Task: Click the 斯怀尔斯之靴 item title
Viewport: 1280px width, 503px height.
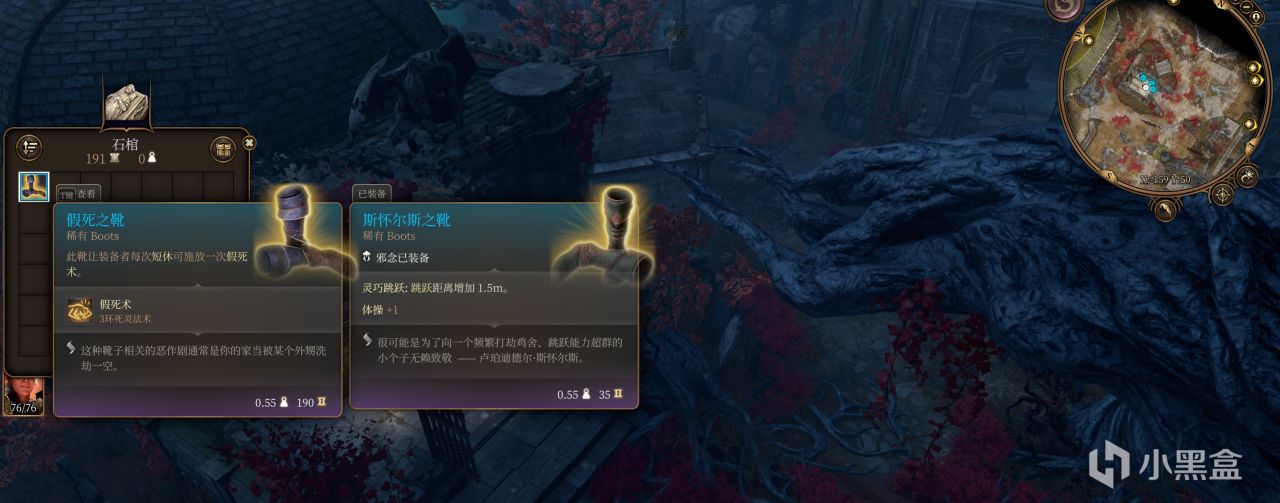Action: tap(406, 220)
